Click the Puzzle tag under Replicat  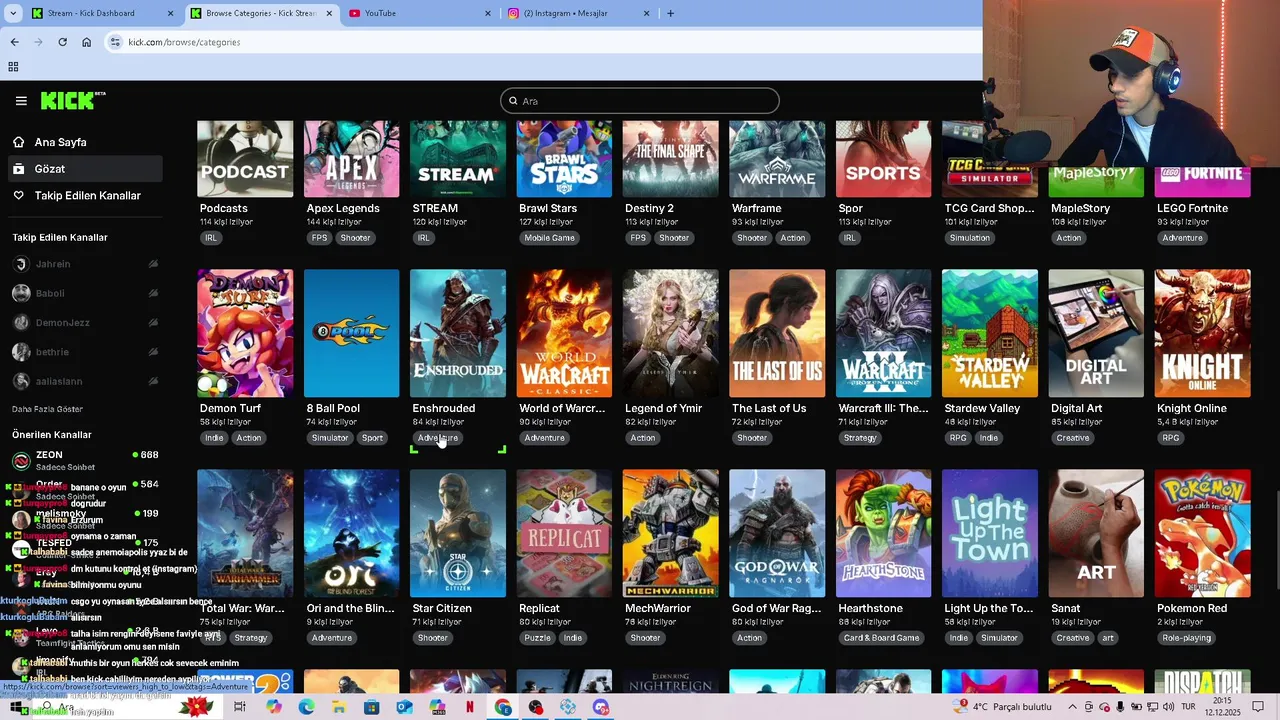(537, 638)
